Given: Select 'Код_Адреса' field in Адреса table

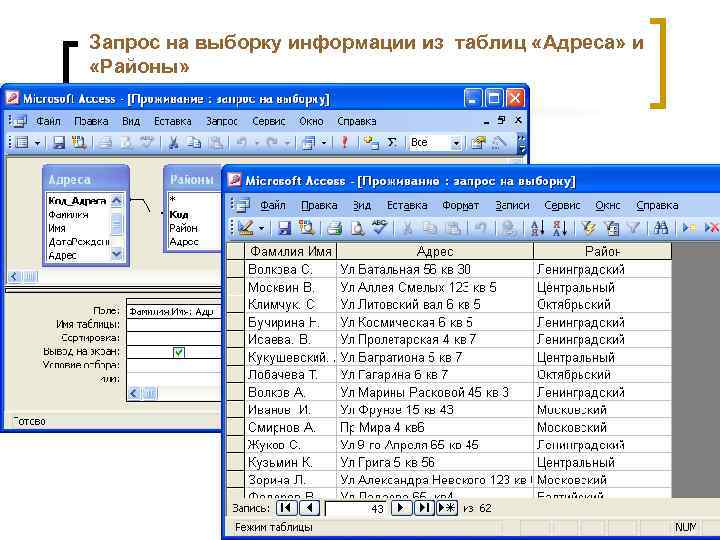Looking at the screenshot, I should coord(77,201).
